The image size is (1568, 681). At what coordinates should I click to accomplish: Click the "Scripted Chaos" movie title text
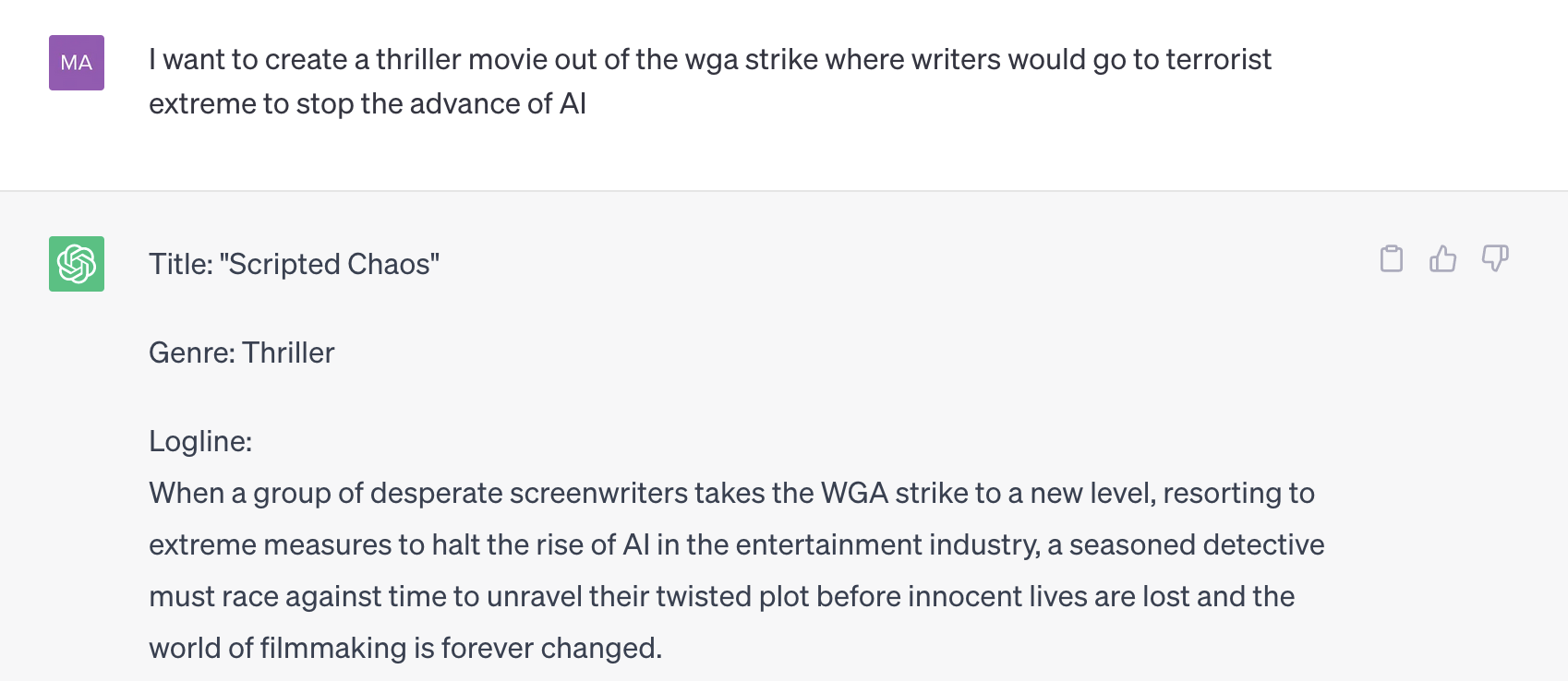(330, 264)
